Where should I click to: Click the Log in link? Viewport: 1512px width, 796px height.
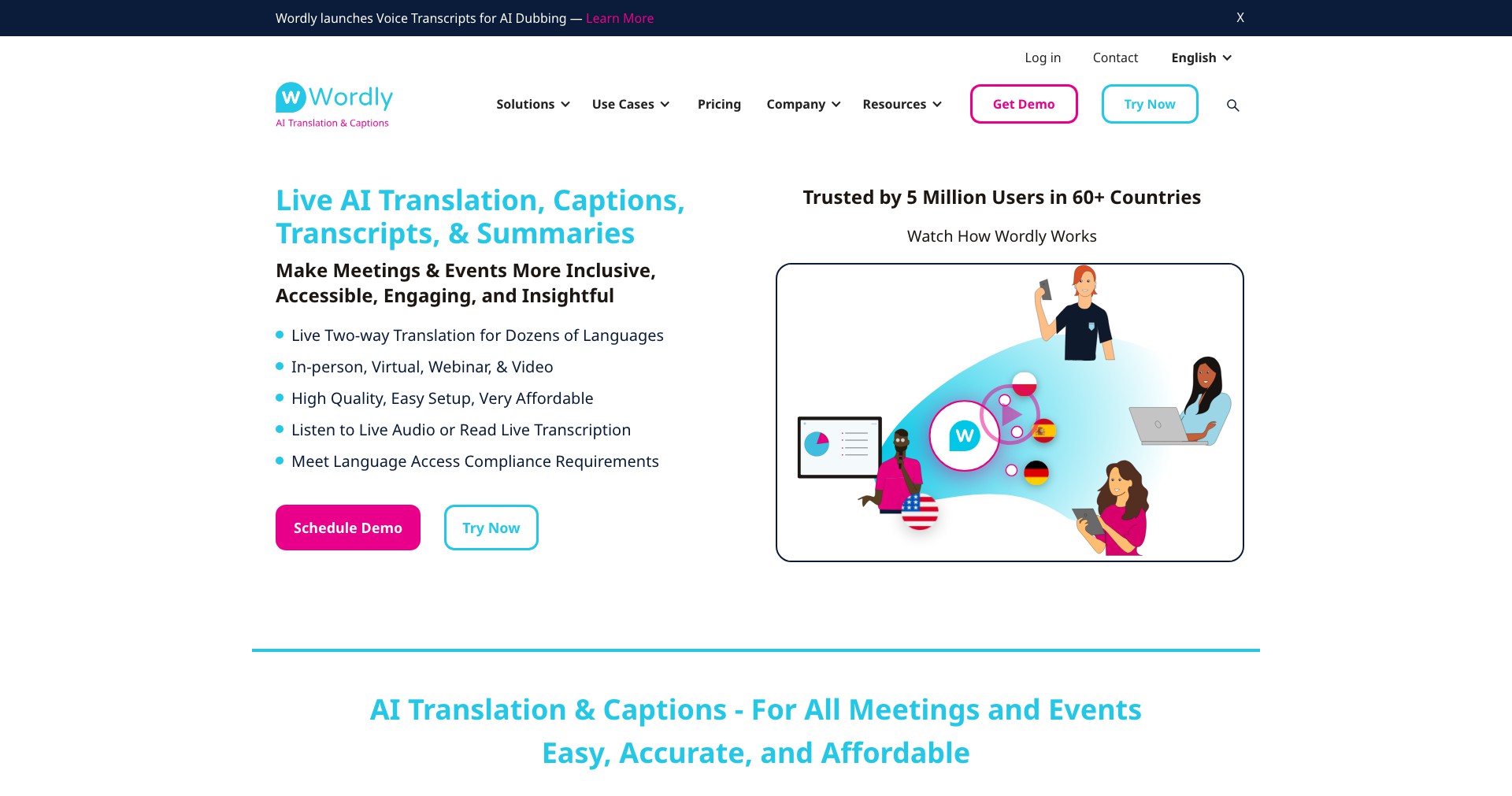1043,57
